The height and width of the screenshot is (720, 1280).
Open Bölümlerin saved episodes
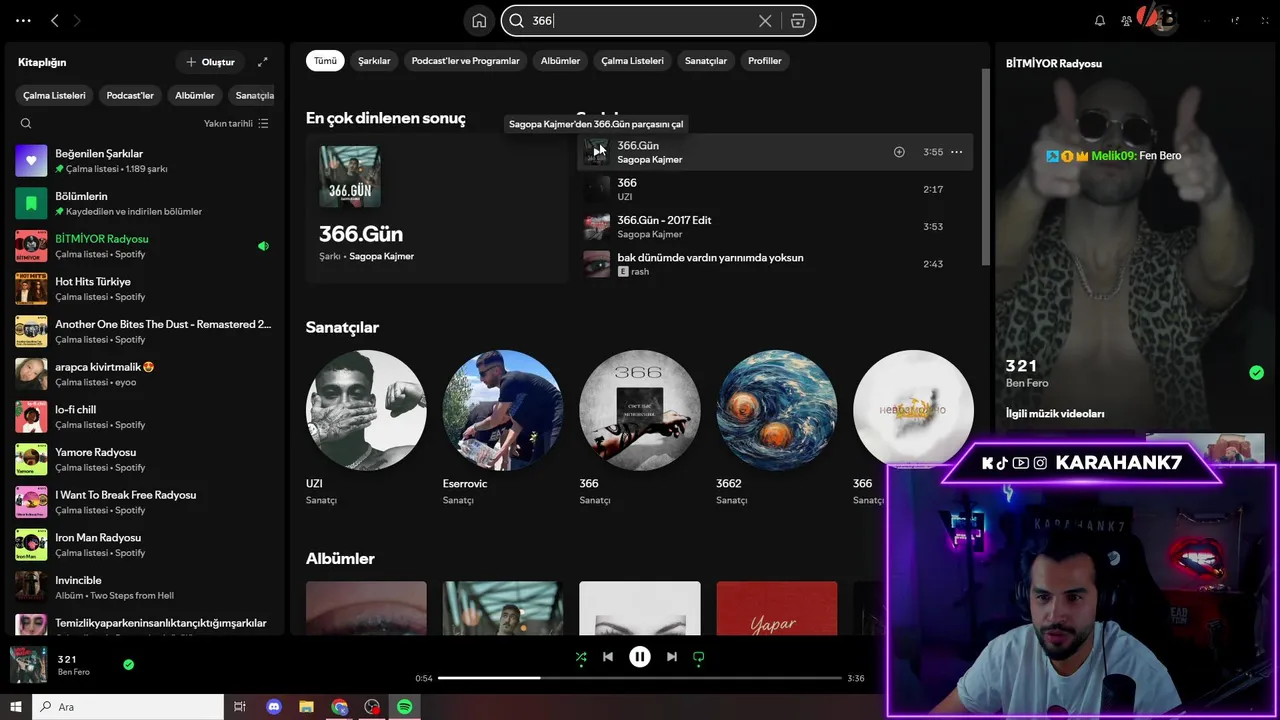pyautogui.click(x=144, y=204)
